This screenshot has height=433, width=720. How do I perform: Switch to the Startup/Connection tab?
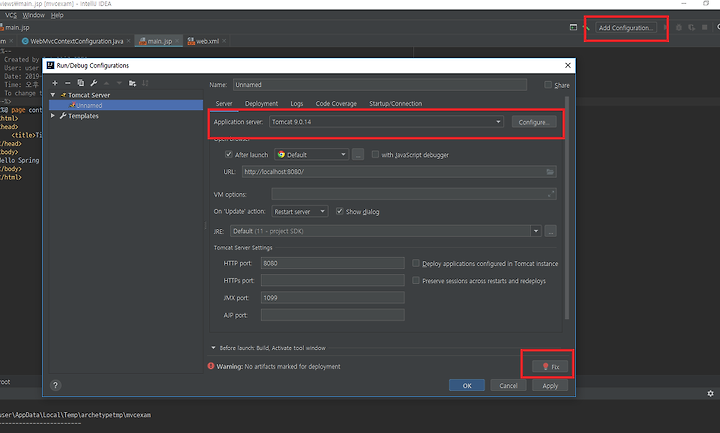click(x=395, y=103)
